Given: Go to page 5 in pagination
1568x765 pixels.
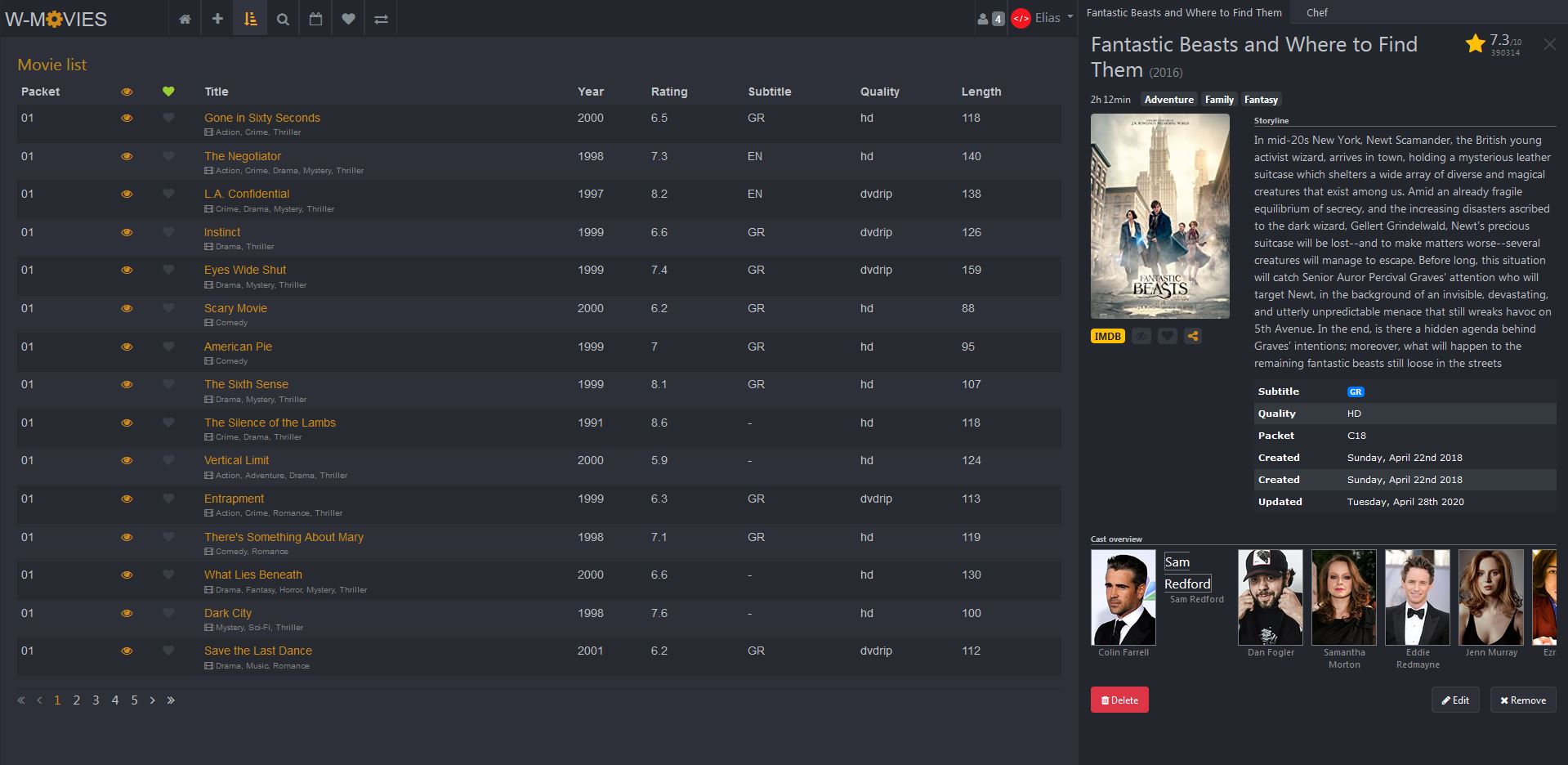Looking at the screenshot, I should click(134, 700).
